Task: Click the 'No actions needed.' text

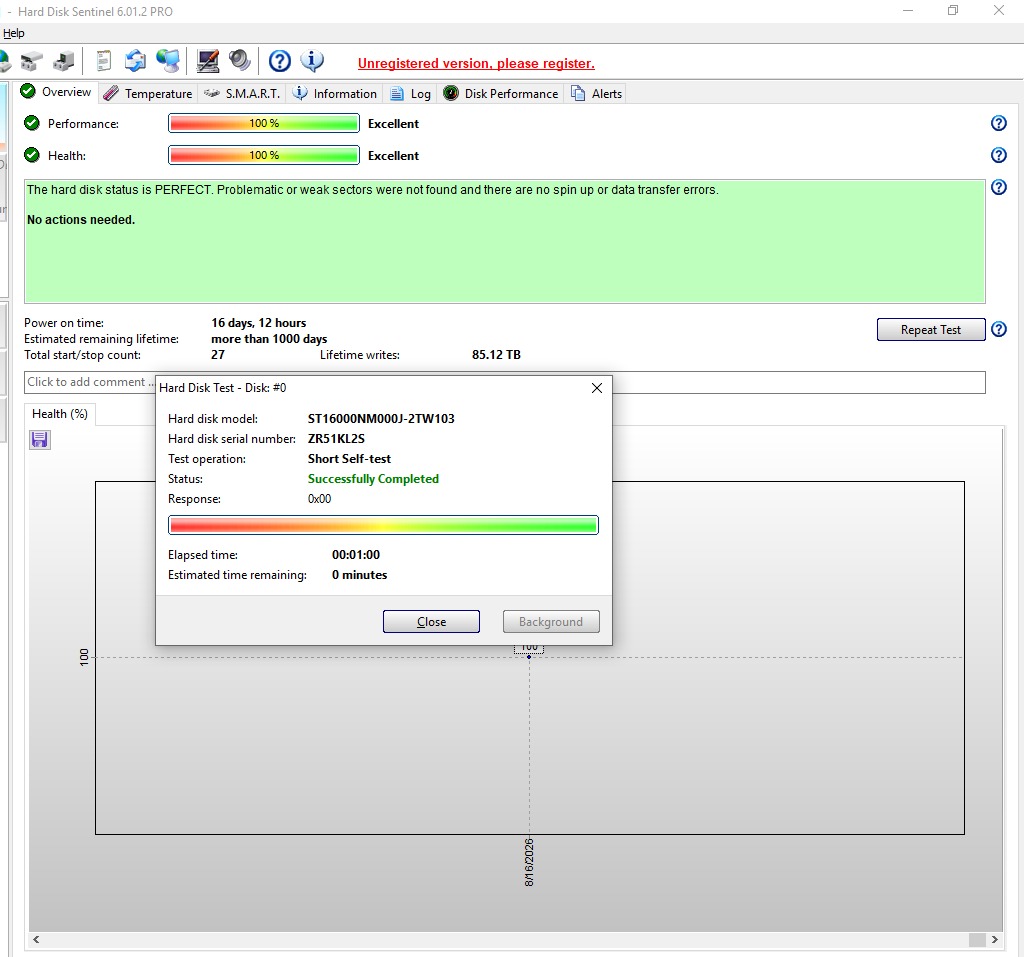Action: [81, 220]
